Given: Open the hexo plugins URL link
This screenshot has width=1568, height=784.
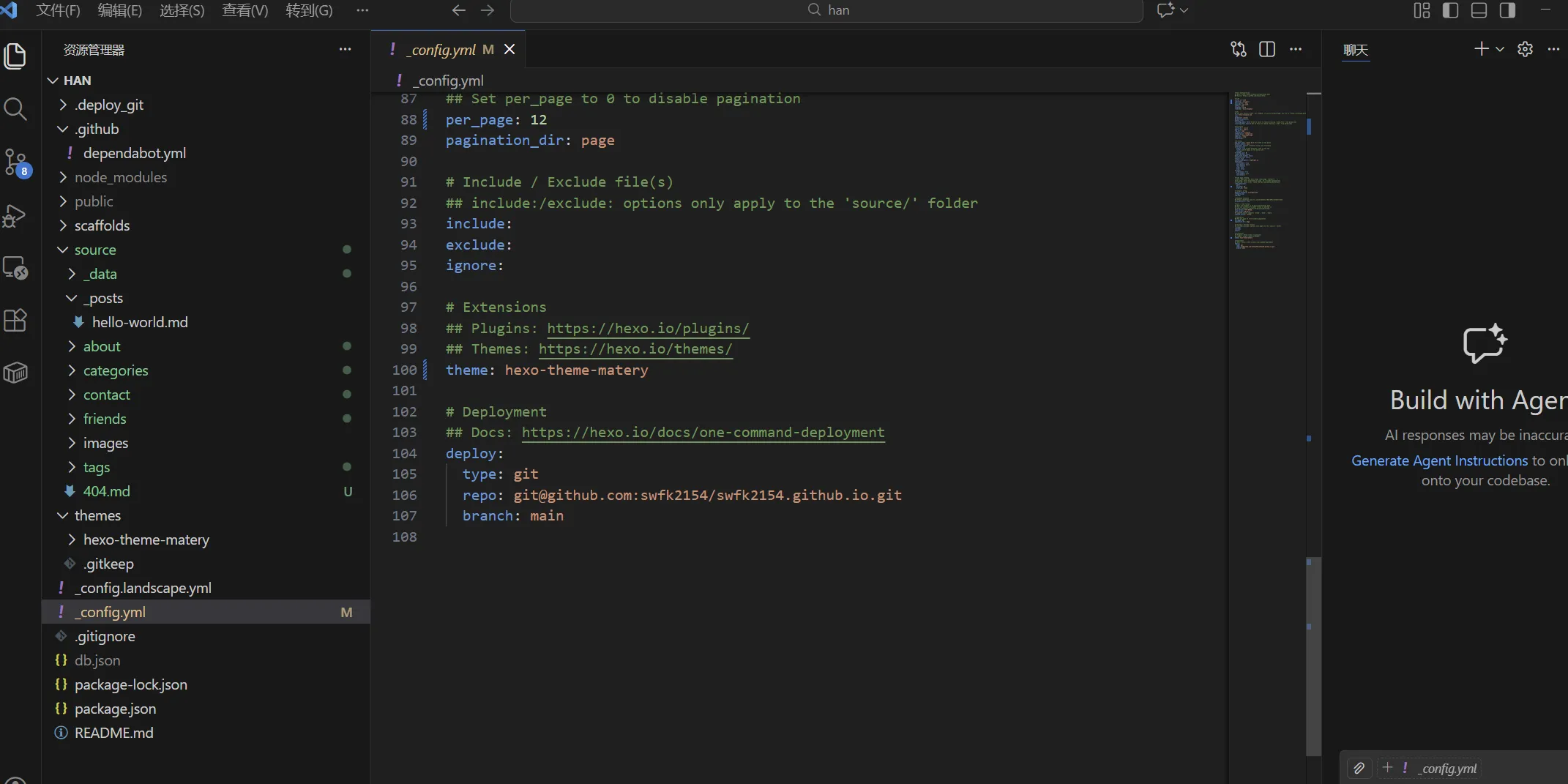Looking at the screenshot, I should [647, 329].
